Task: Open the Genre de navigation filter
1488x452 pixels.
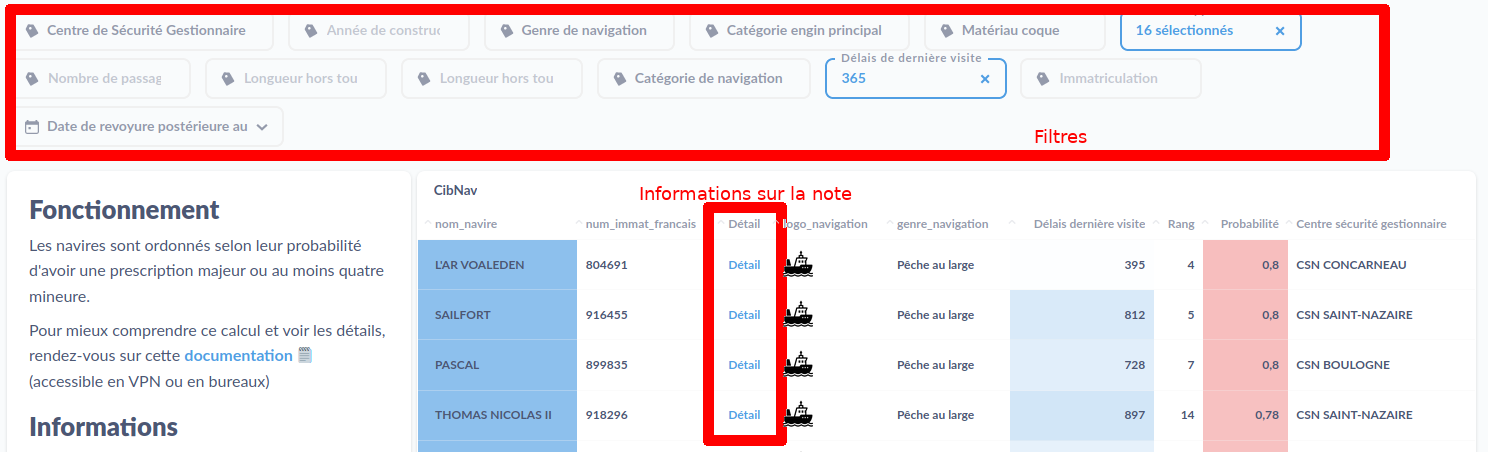Action: [578, 31]
